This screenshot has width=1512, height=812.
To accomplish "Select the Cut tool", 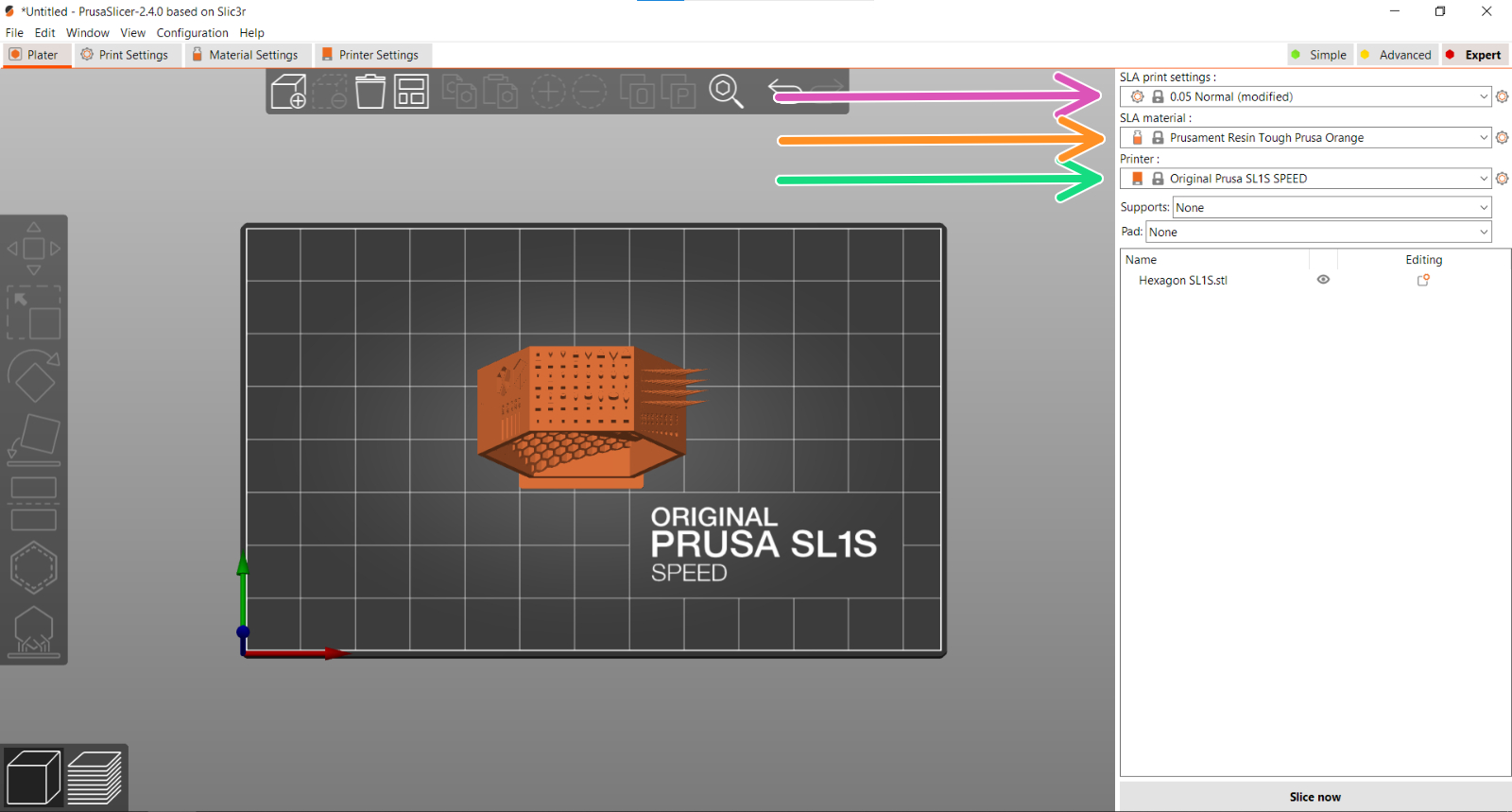I will 34,504.
